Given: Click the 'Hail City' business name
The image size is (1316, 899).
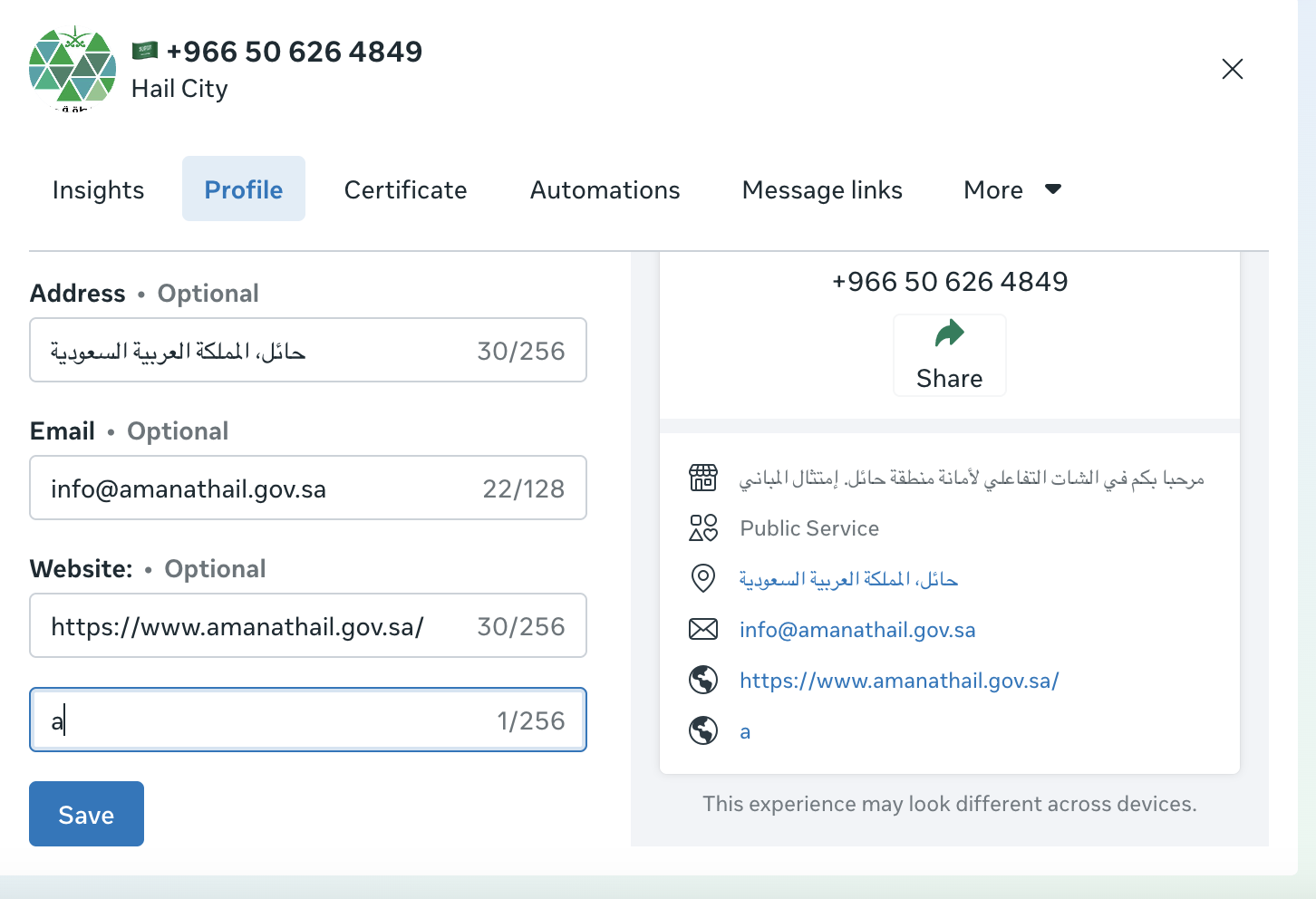Looking at the screenshot, I should 179,89.
